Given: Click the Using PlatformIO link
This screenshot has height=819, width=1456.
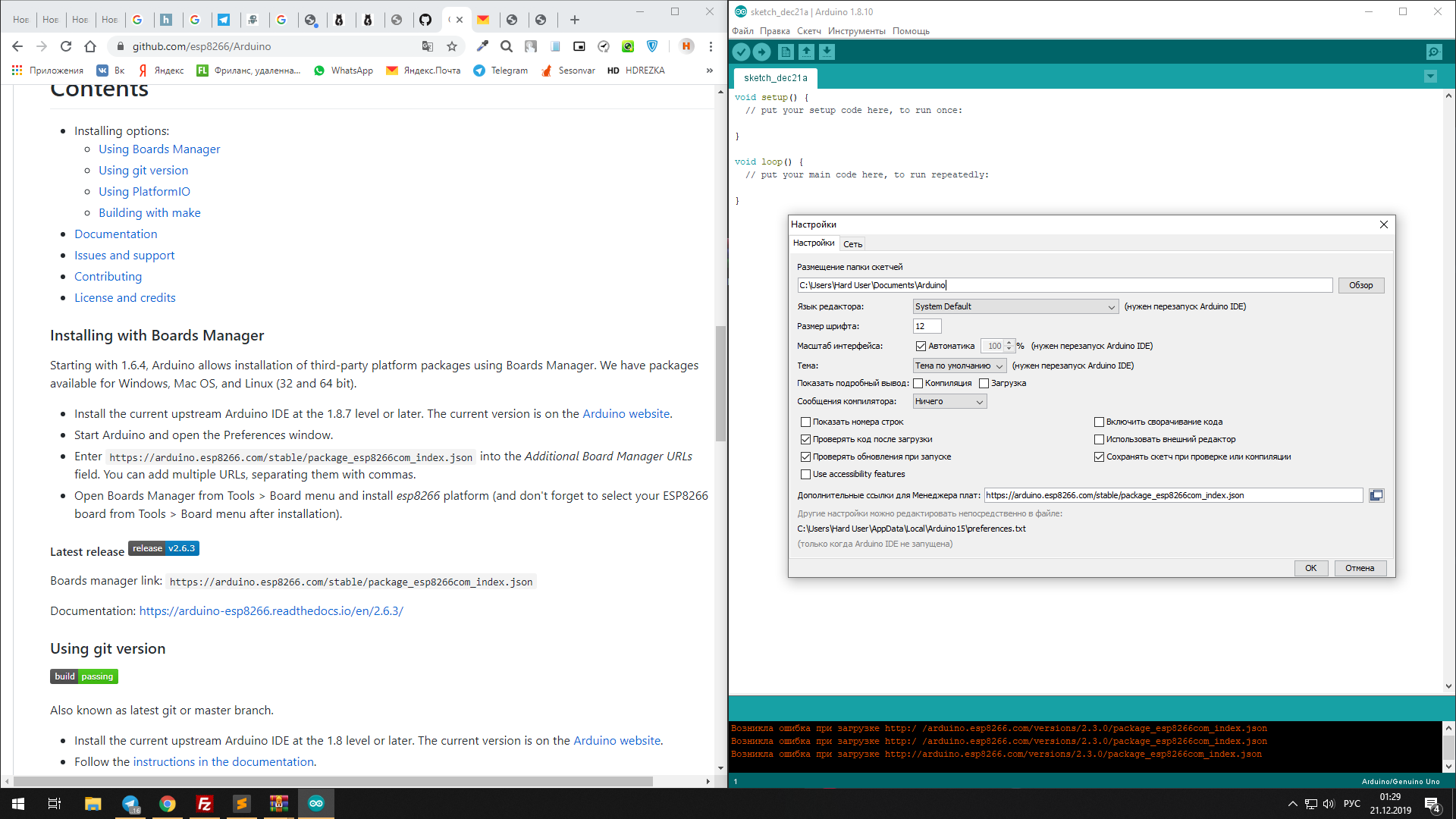Looking at the screenshot, I should [x=144, y=192].
